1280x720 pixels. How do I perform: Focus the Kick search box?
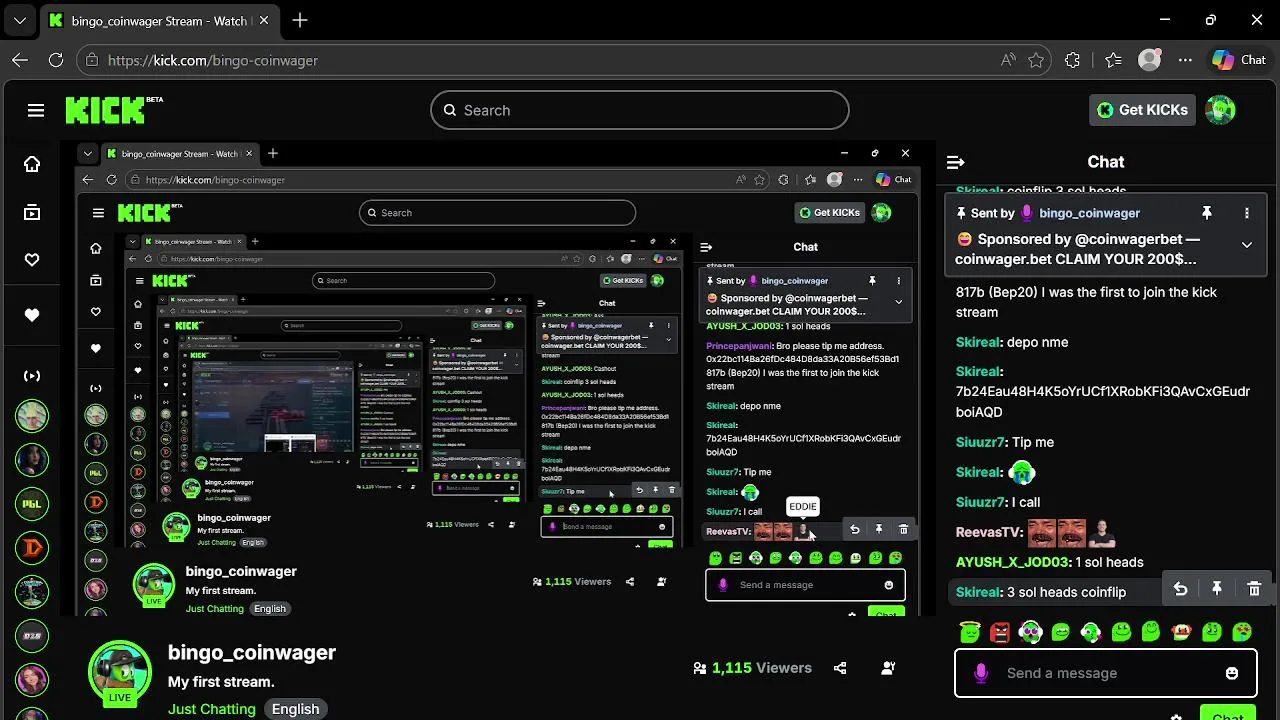click(x=640, y=110)
